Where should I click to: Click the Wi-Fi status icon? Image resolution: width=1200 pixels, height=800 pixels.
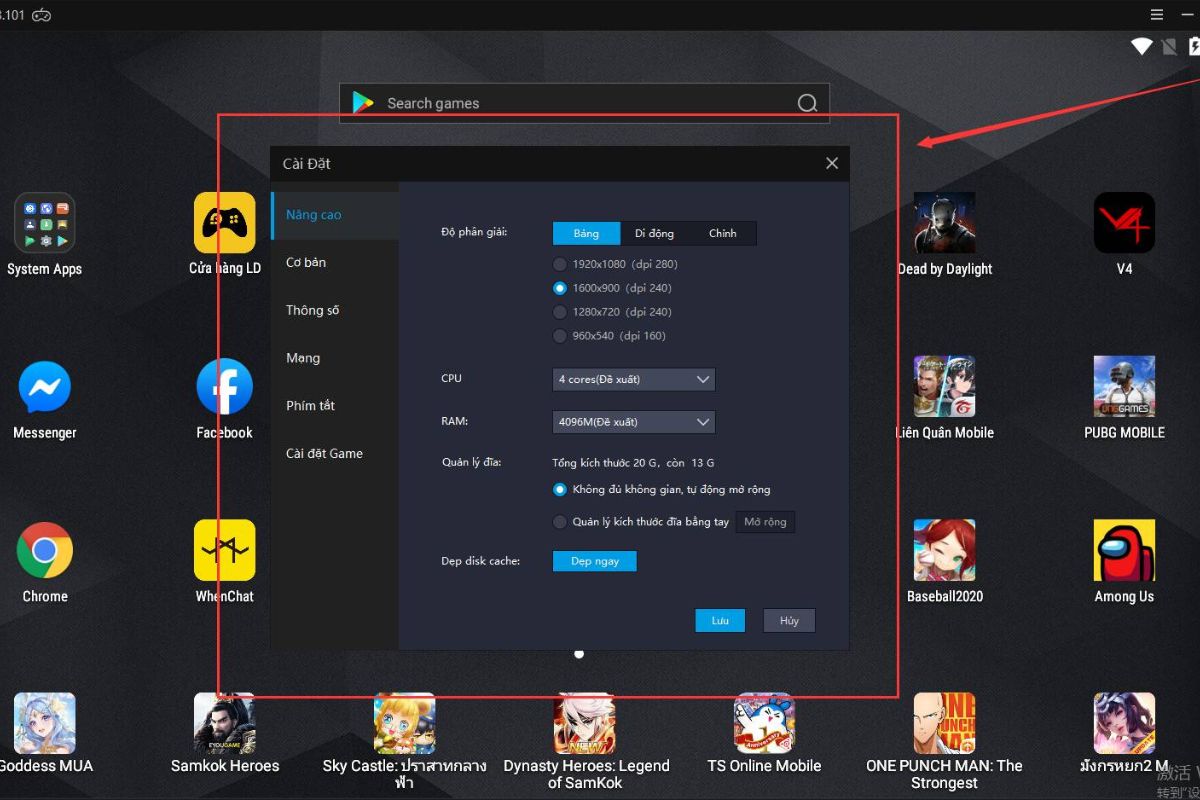point(1141,46)
